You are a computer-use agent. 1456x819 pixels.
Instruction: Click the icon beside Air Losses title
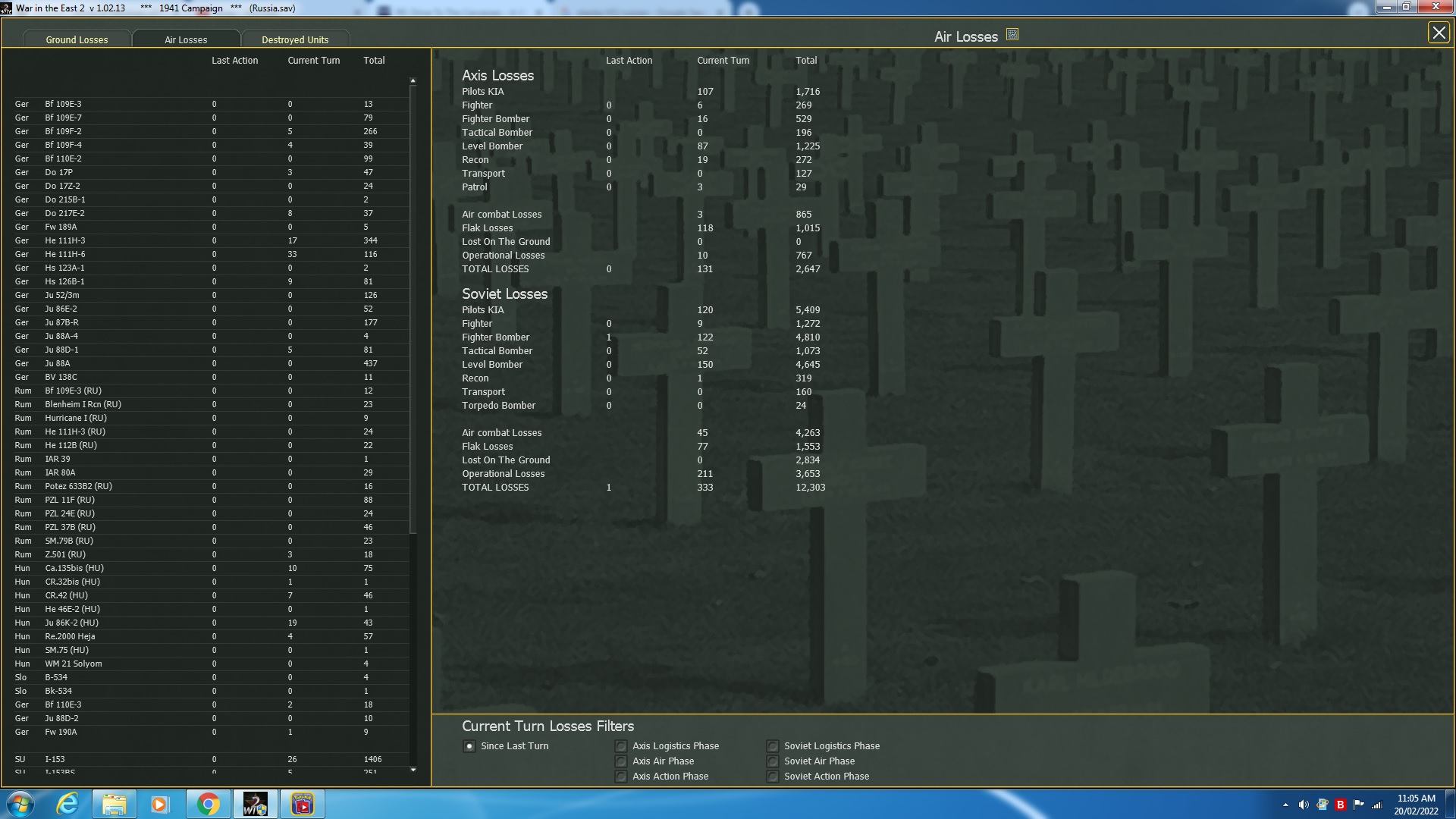(1012, 35)
